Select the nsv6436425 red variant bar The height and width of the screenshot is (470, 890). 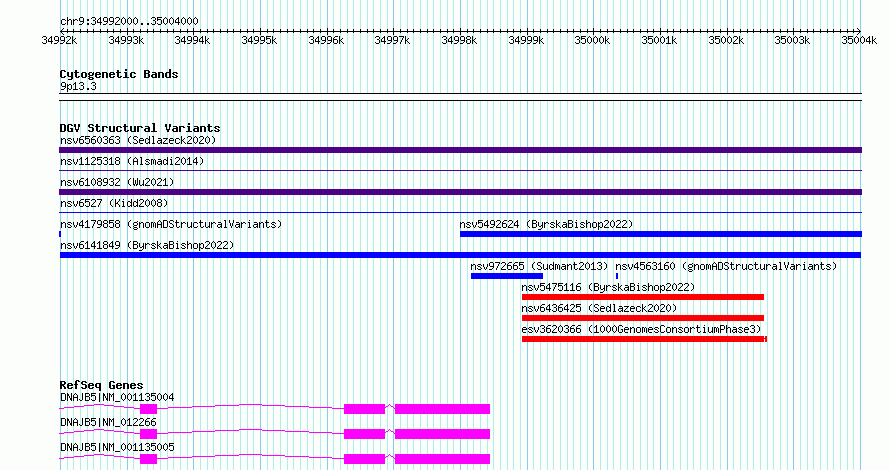coord(643,318)
